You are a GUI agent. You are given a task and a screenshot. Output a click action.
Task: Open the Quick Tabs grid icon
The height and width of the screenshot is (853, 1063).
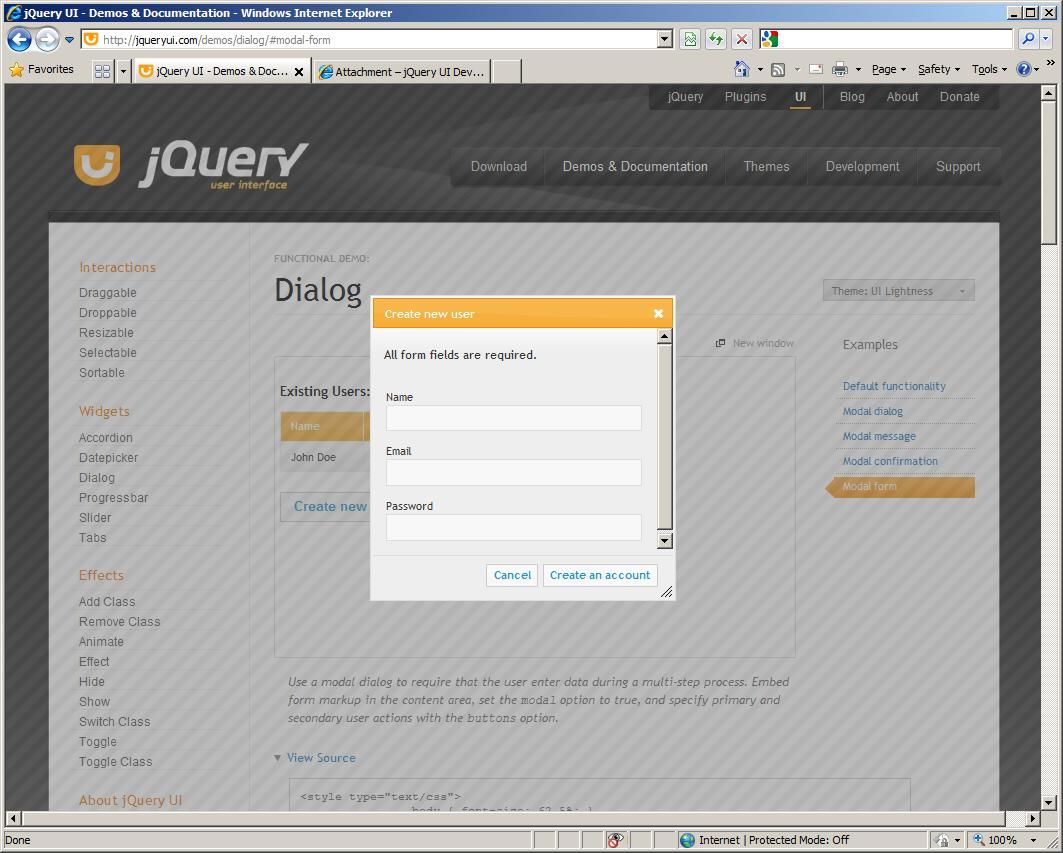[102, 71]
